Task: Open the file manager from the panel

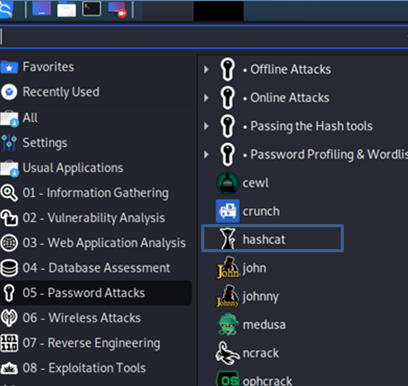Action: click(67, 9)
